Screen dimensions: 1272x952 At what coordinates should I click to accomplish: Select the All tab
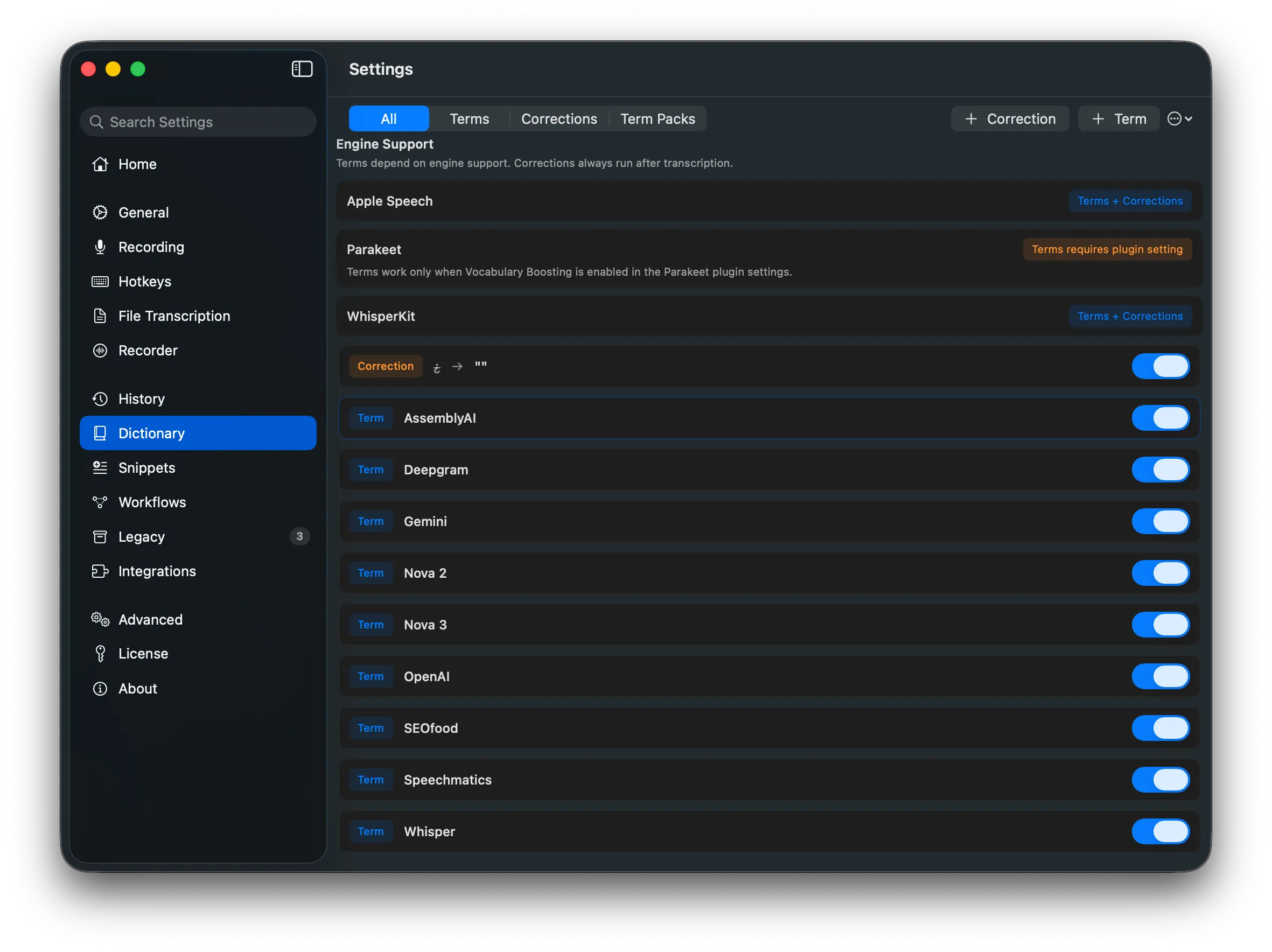pos(389,119)
